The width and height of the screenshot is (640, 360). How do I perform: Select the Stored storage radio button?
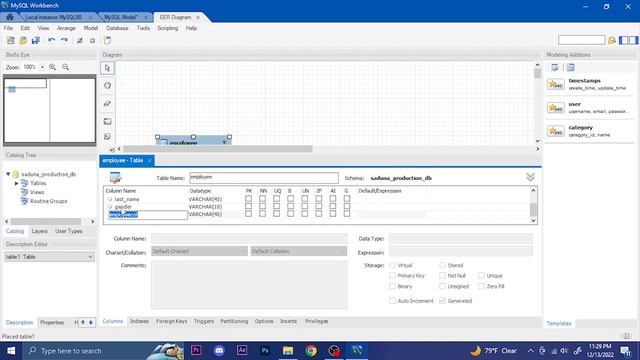[442, 265]
